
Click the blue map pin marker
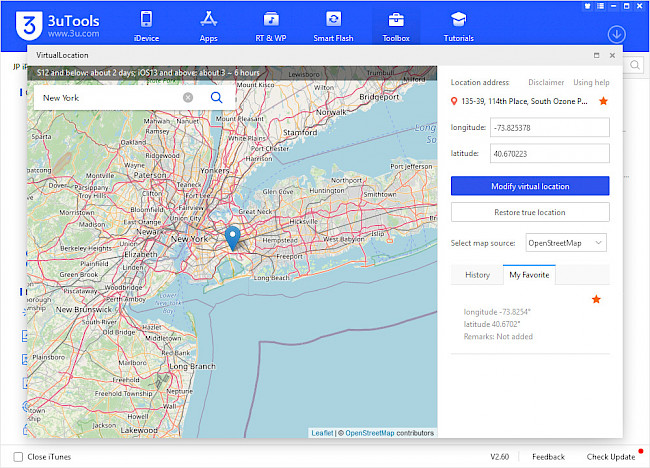[233, 238]
